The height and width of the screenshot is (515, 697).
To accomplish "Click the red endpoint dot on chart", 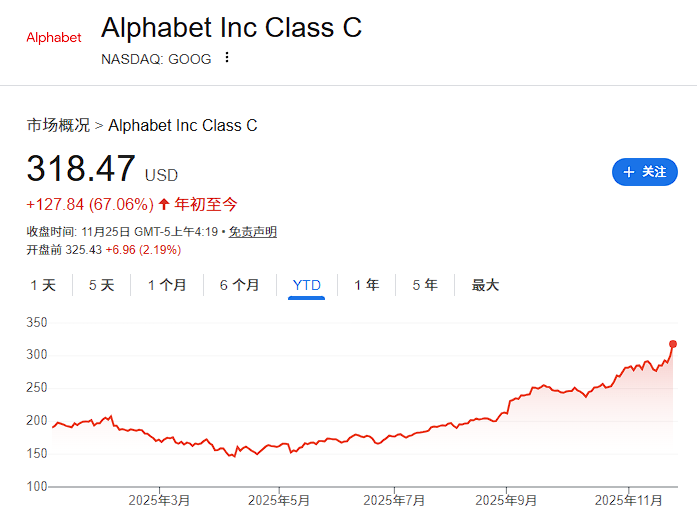I will tap(673, 344).
